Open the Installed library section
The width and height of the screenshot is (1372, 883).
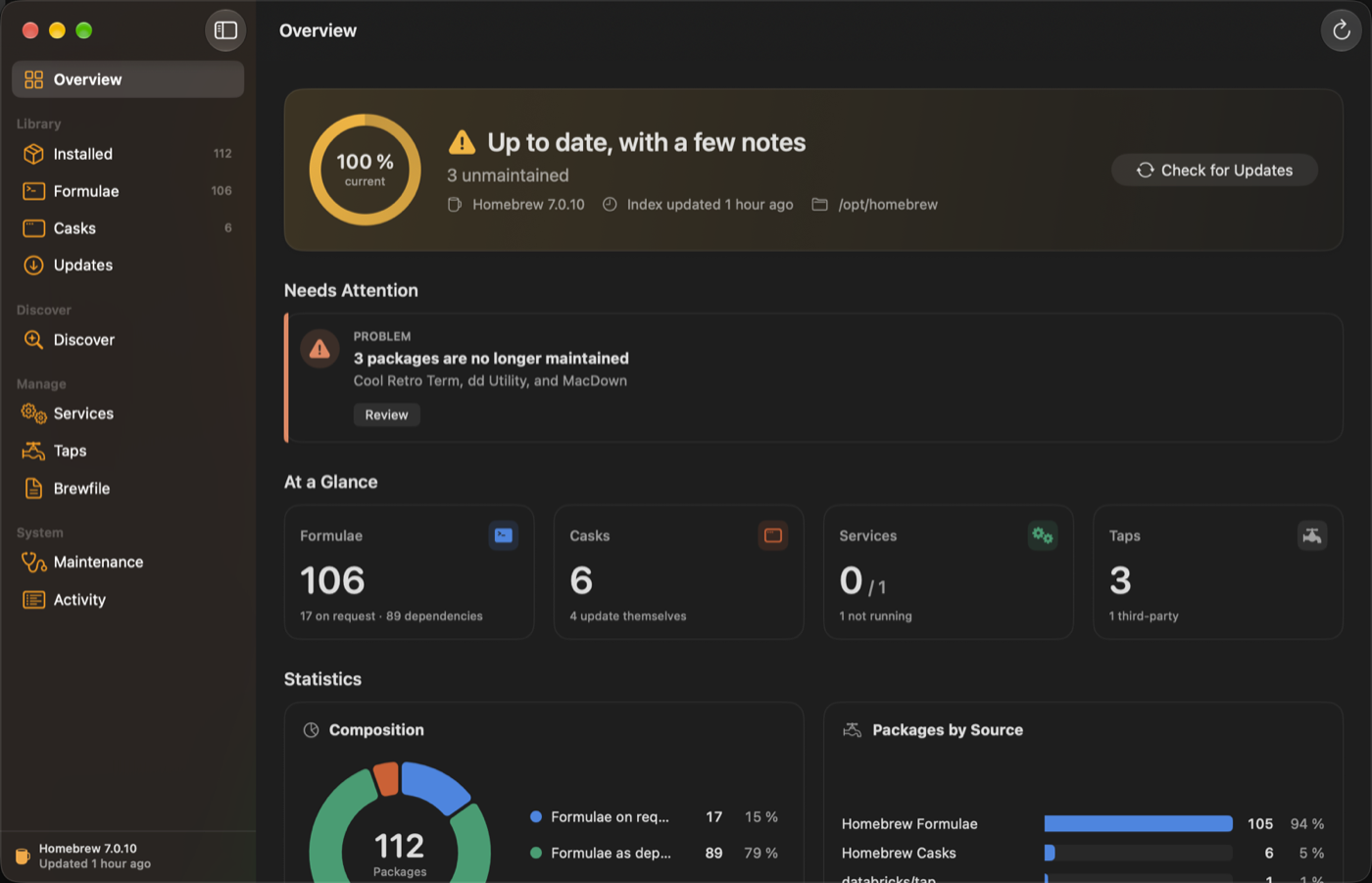click(127, 154)
